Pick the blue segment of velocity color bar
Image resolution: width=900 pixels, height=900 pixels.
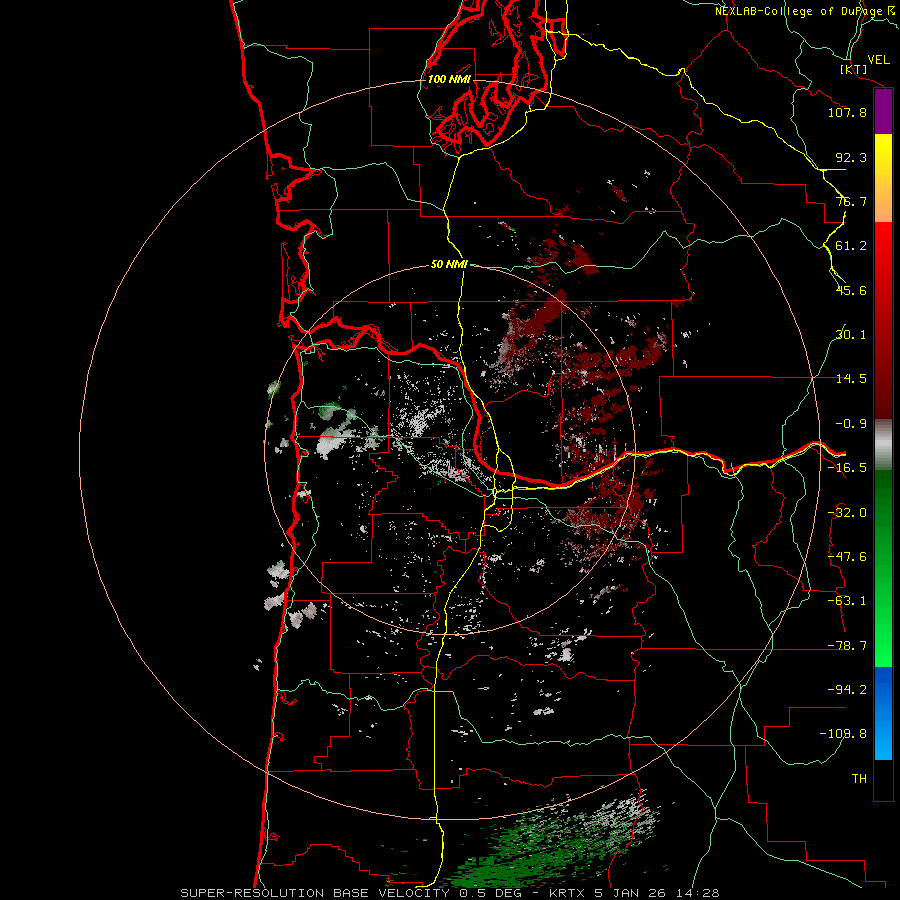(883, 713)
